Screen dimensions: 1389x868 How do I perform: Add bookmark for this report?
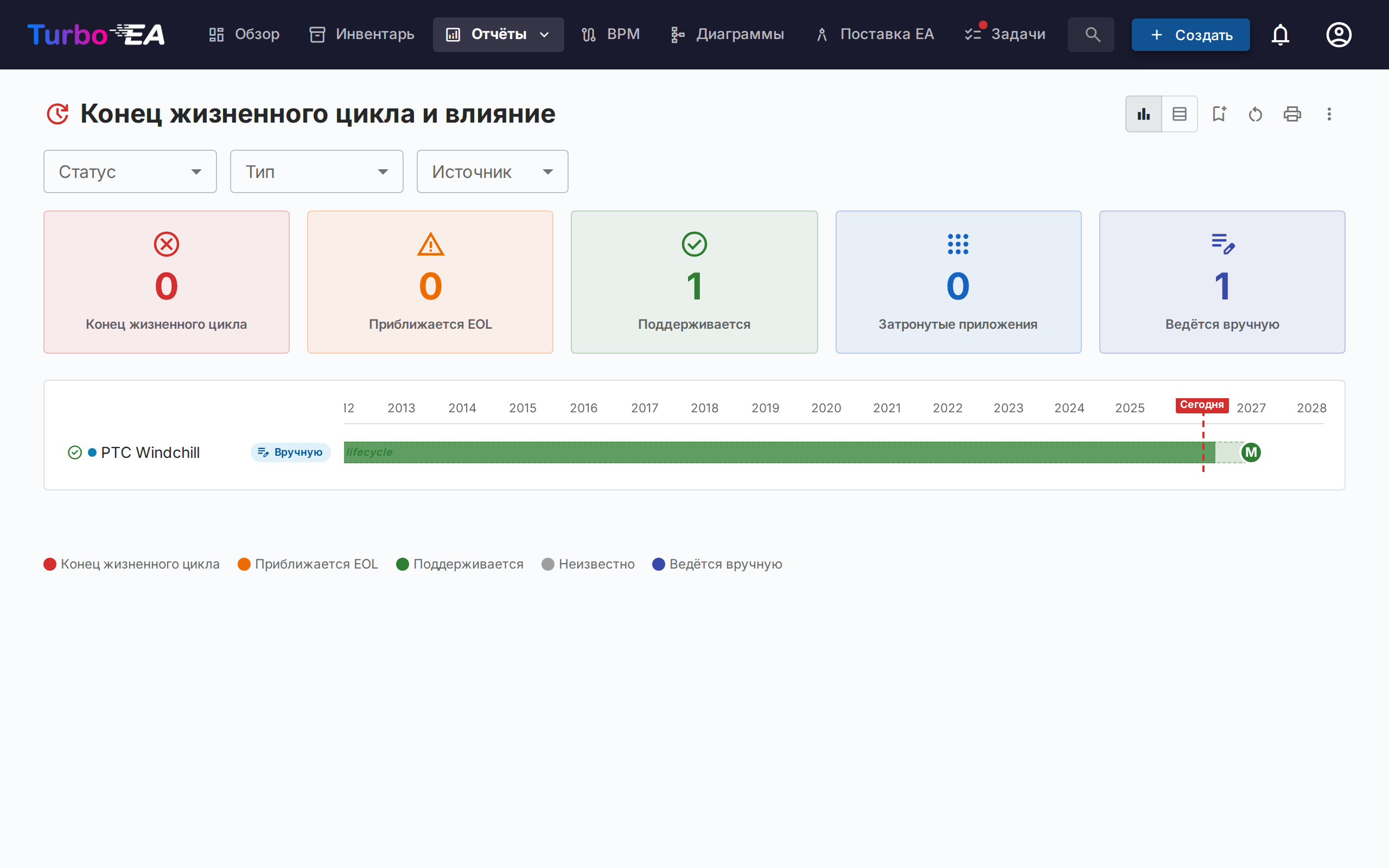point(1220,114)
